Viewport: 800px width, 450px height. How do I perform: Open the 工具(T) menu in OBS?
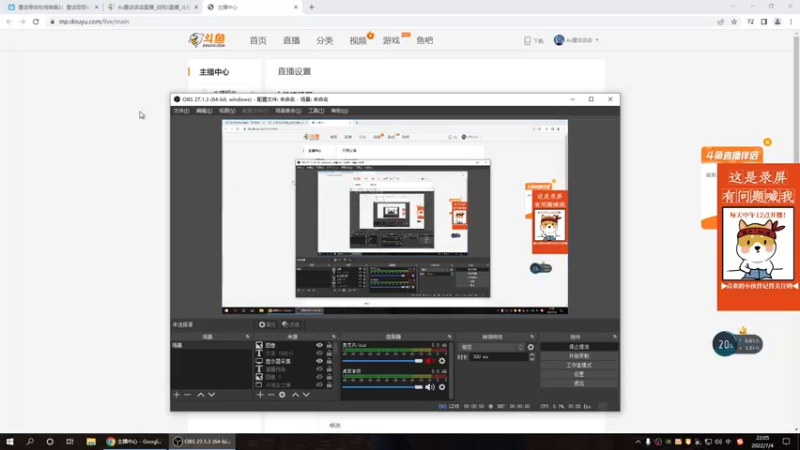[x=316, y=111]
